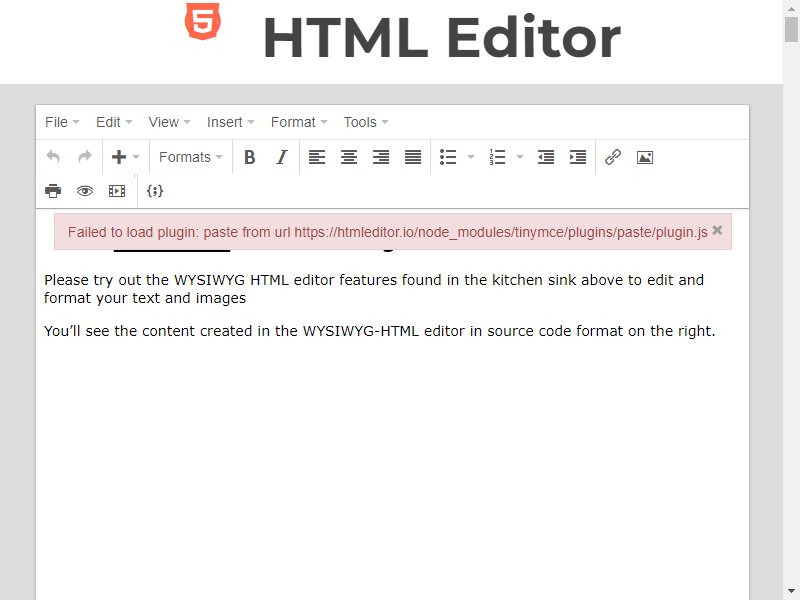Click the scrollbar down arrow
The image size is (800, 600).
[791, 592]
